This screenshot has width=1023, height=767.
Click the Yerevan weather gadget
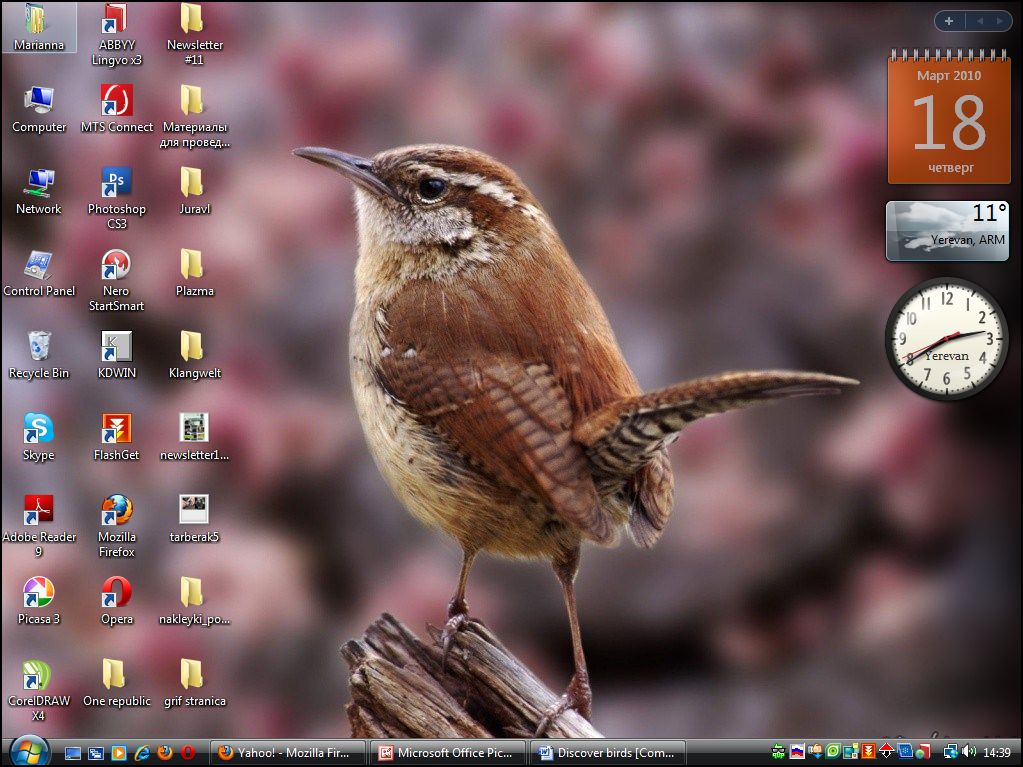coord(946,230)
